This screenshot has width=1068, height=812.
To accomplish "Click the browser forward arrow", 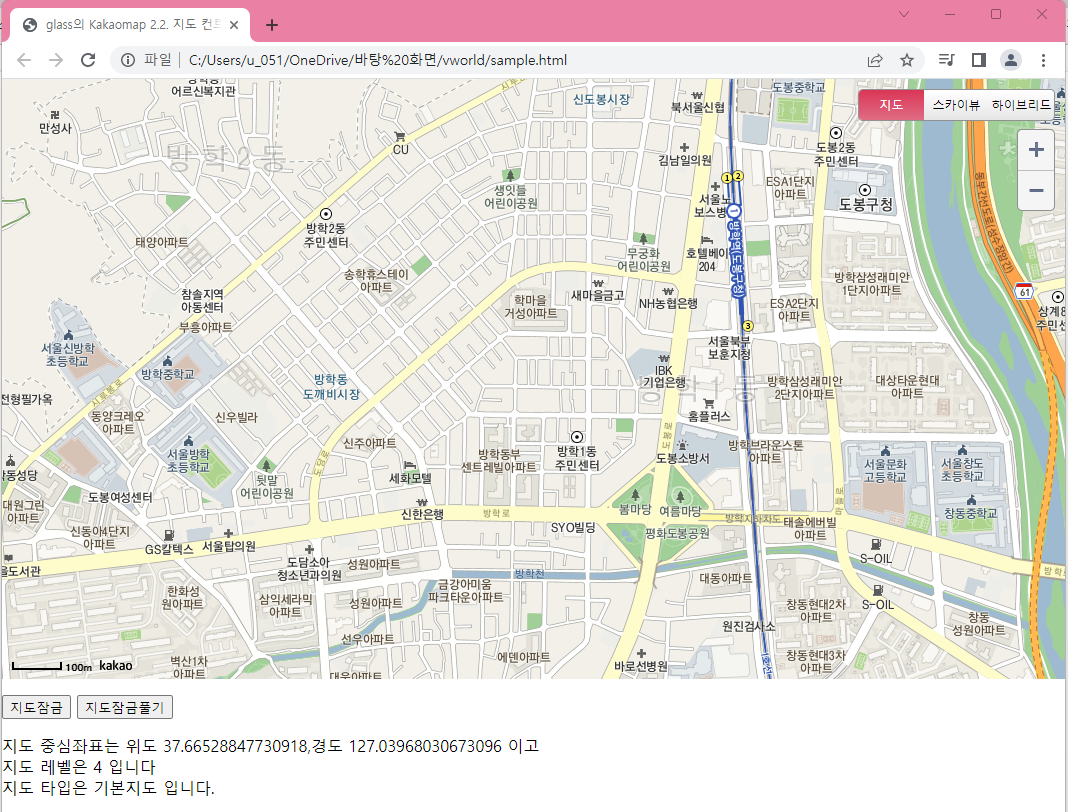I will (x=56, y=60).
